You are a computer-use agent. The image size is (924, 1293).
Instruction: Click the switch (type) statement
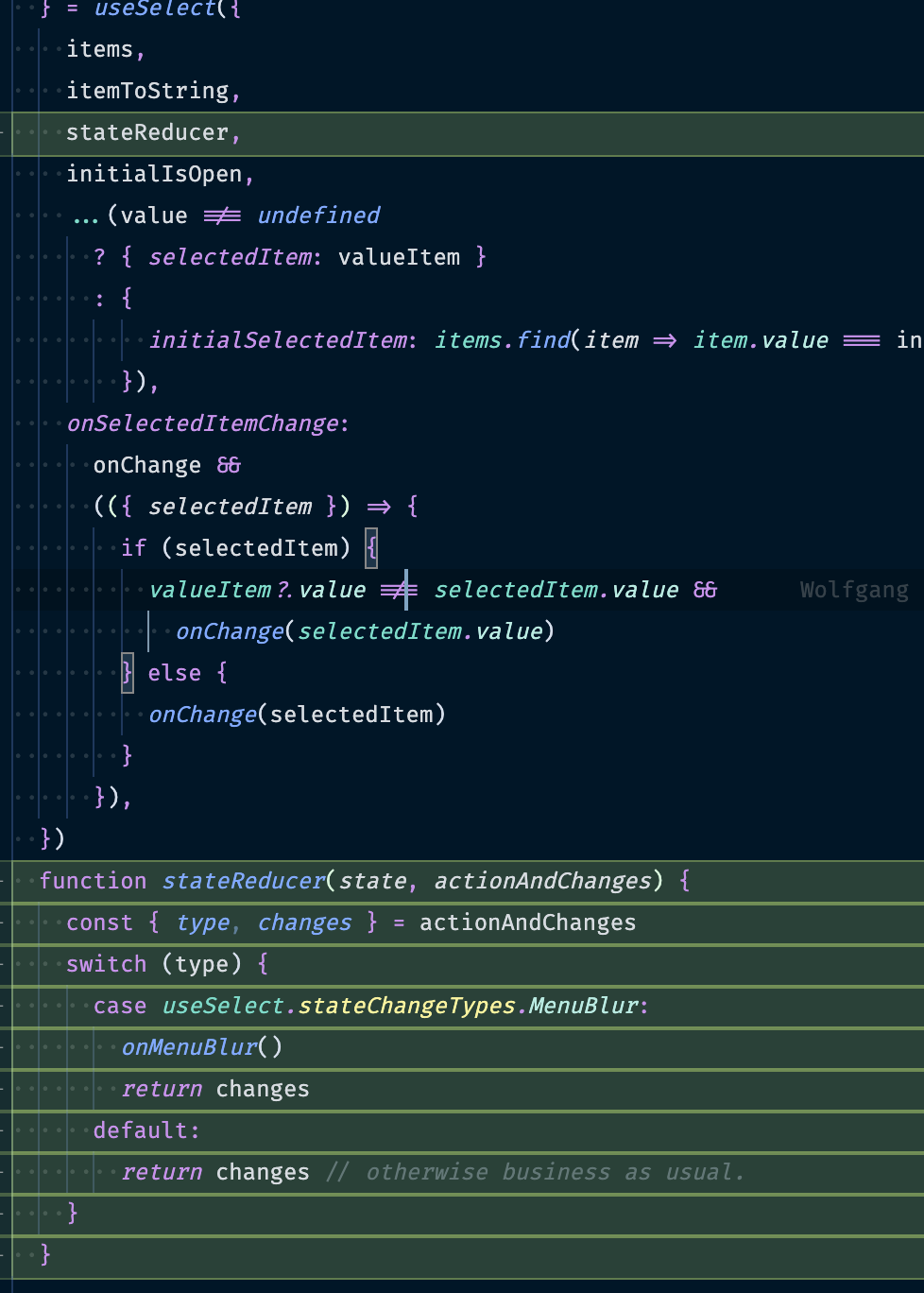pos(165,963)
